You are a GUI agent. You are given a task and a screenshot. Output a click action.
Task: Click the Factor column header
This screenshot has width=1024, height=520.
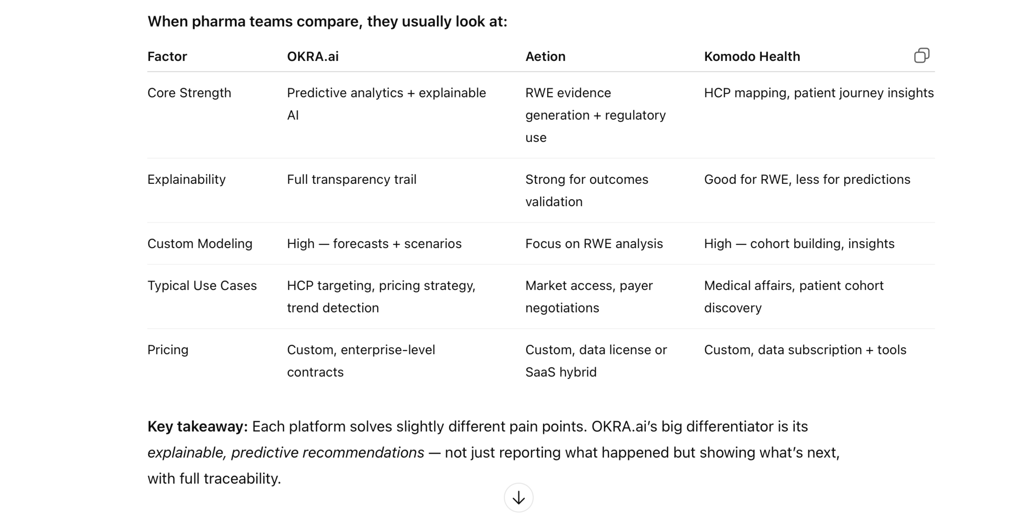point(167,56)
